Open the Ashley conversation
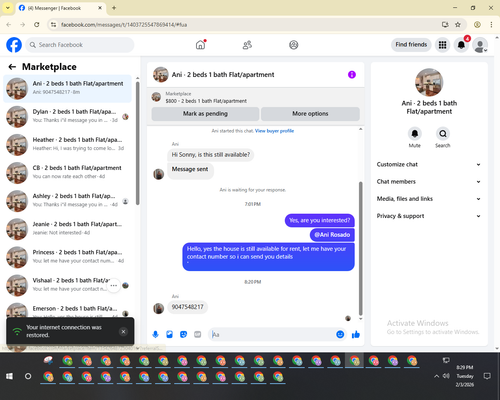 [67, 201]
